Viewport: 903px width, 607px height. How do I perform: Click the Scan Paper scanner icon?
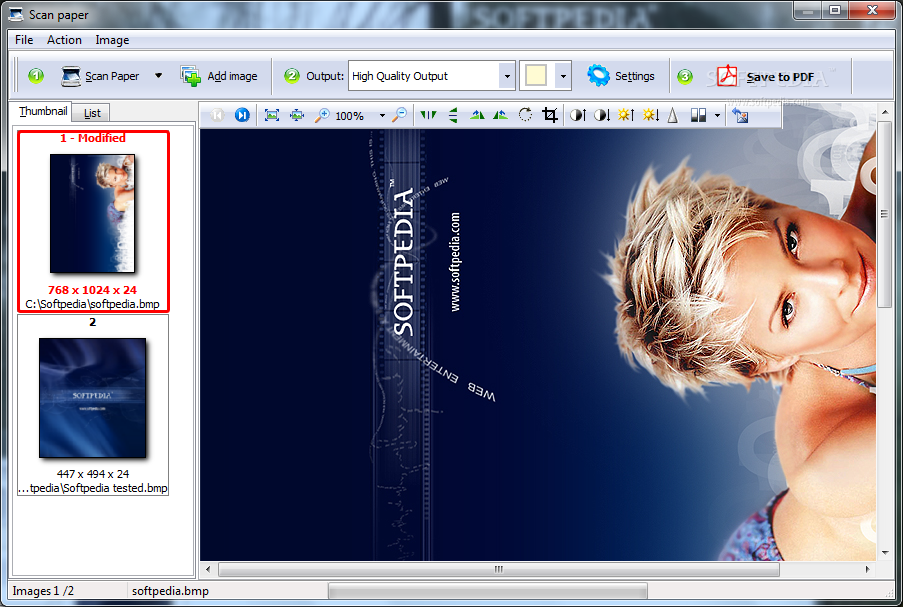71,76
